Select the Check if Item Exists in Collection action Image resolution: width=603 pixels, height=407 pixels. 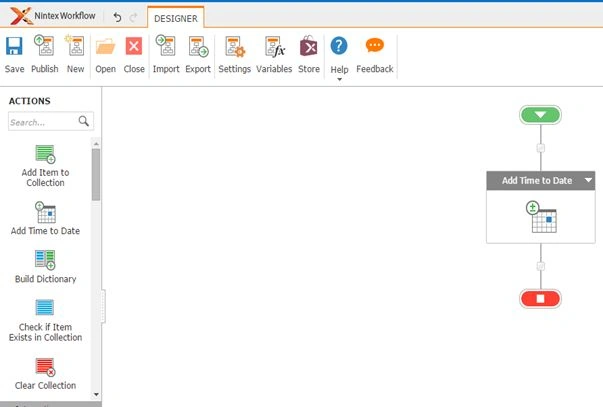(45, 320)
